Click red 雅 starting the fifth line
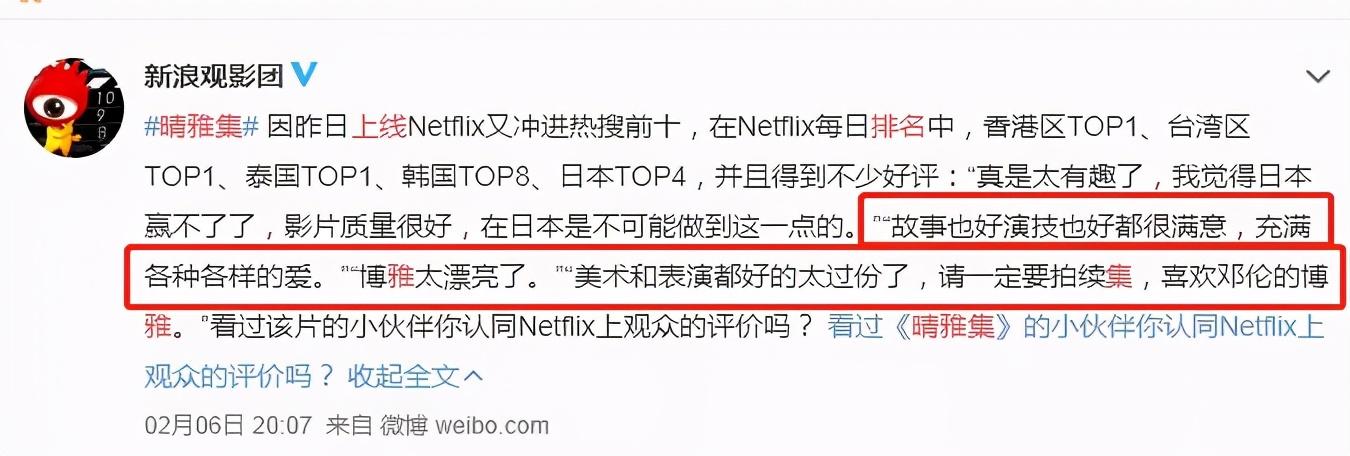The width and height of the screenshot is (1350, 456). (159, 327)
